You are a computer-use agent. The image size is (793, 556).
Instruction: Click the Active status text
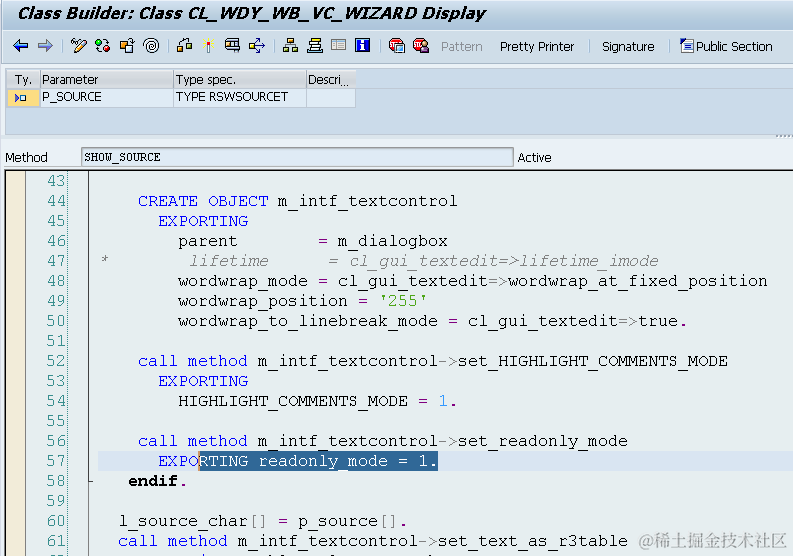(x=534, y=158)
